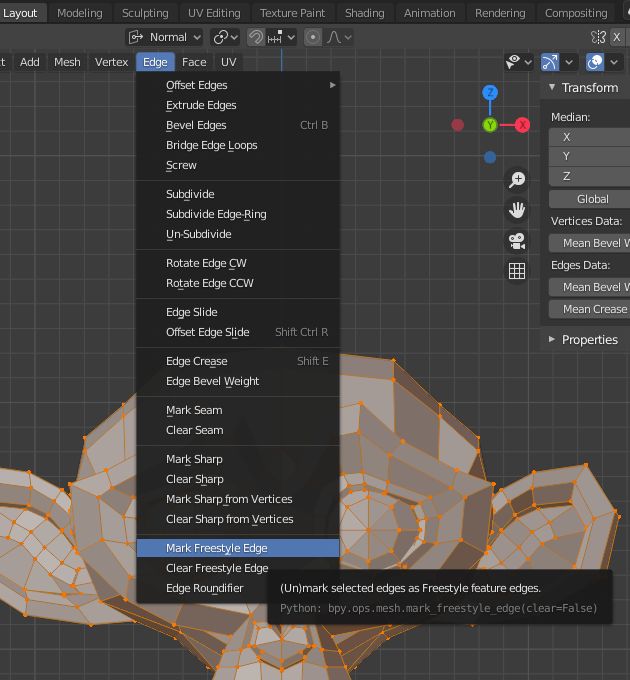630x680 pixels.
Task: Switch orthographic/perspective view grid icon
Action: click(x=517, y=271)
